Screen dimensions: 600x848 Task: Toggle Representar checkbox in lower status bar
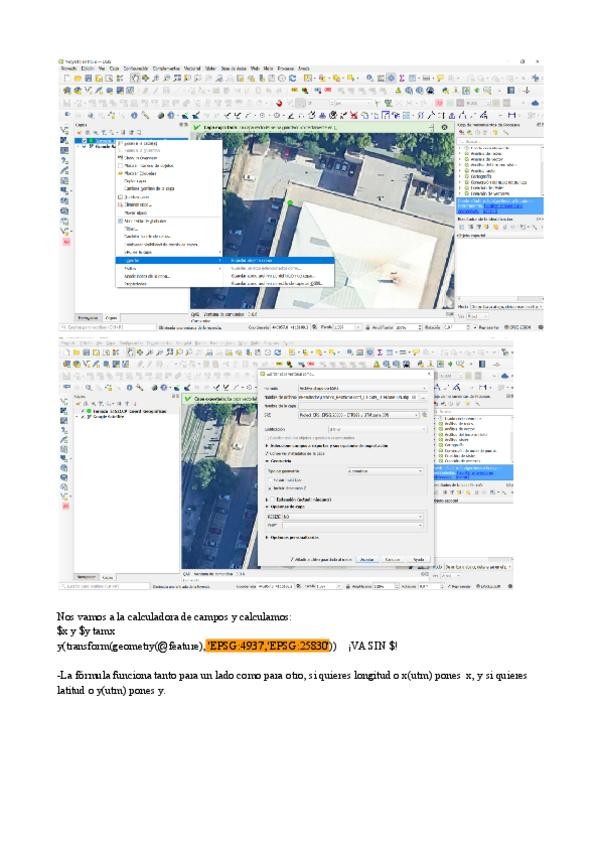[x=448, y=586]
